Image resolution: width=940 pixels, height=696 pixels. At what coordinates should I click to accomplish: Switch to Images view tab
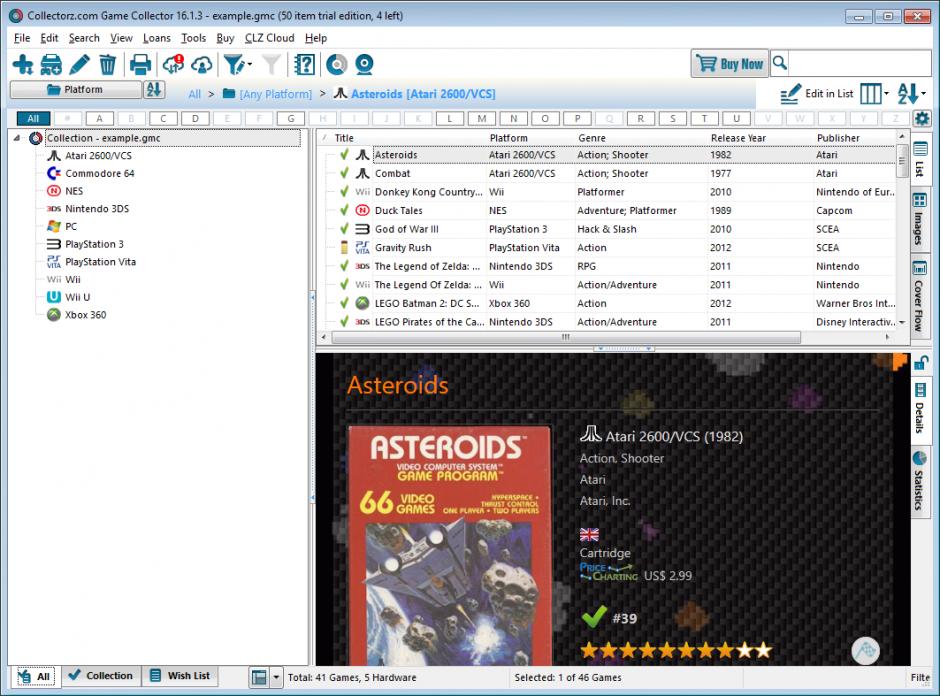tap(920, 219)
